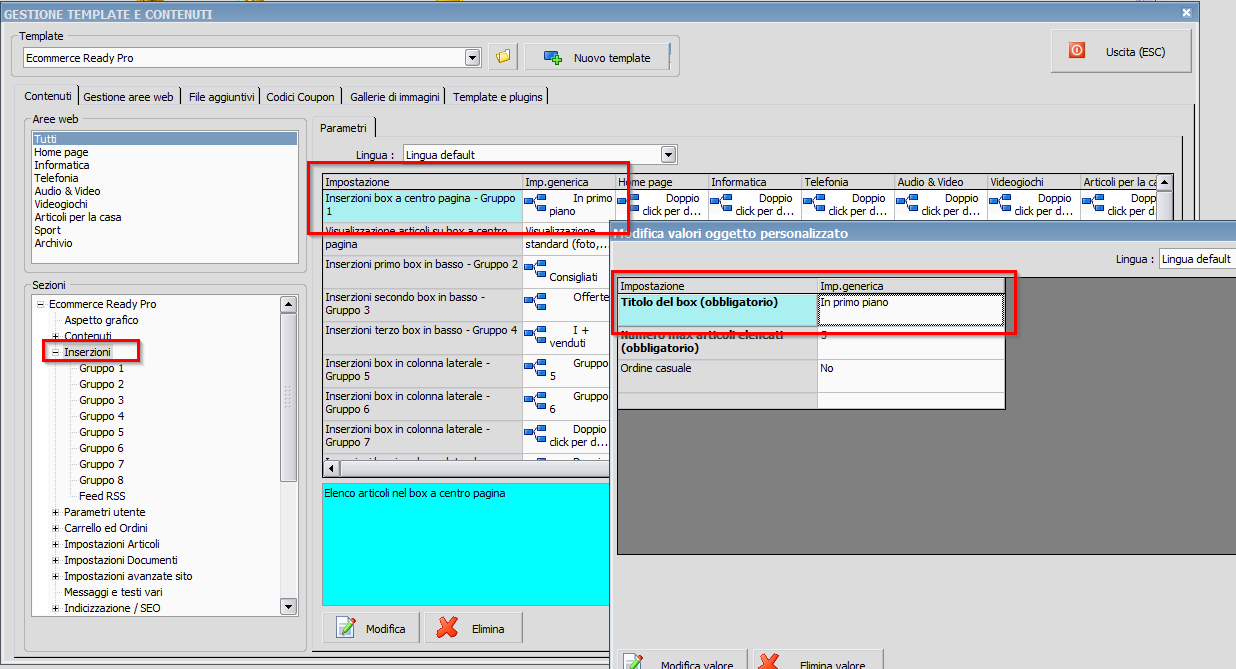Select Telefonia in the Aree web list
This screenshot has width=1236, height=669.
point(165,178)
